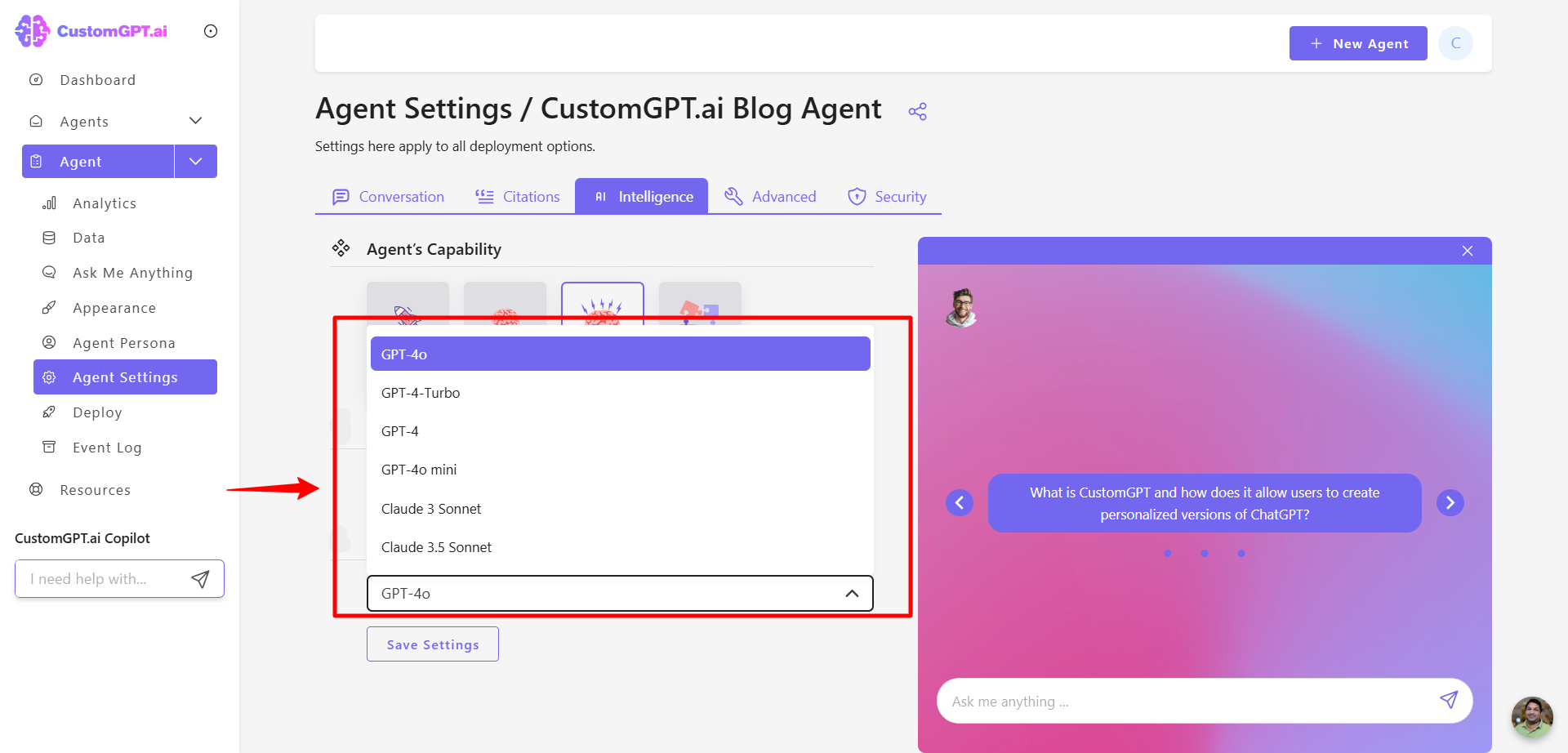1568x753 pixels.
Task: Open the user avatar 'C' menu
Action: point(1455,43)
